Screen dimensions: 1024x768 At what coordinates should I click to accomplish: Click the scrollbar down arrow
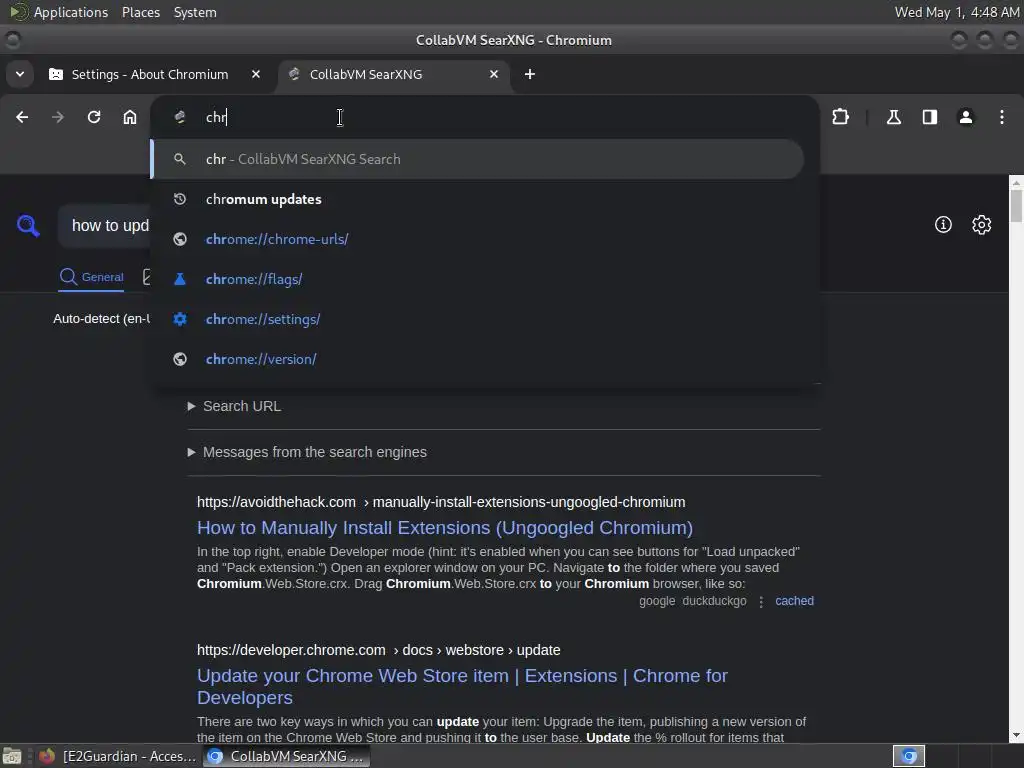[x=1016, y=735]
